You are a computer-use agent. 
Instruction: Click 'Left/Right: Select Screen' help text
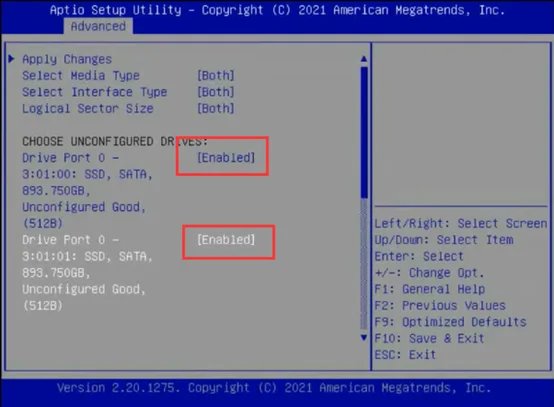point(461,223)
